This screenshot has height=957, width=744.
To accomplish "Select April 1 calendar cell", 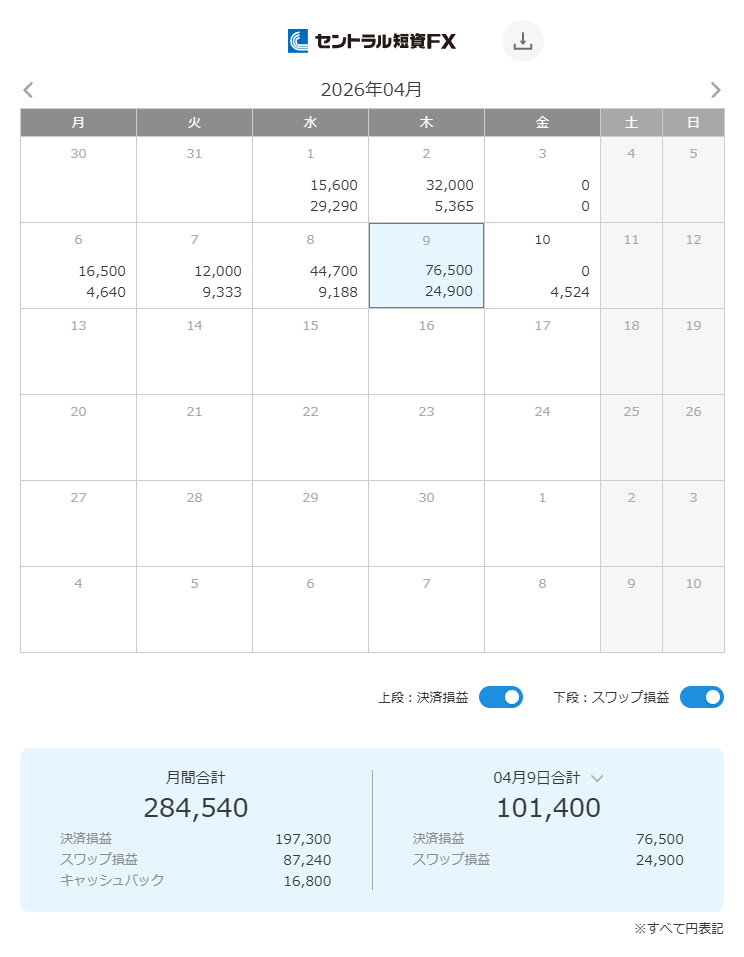I will (x=310, y=179).
